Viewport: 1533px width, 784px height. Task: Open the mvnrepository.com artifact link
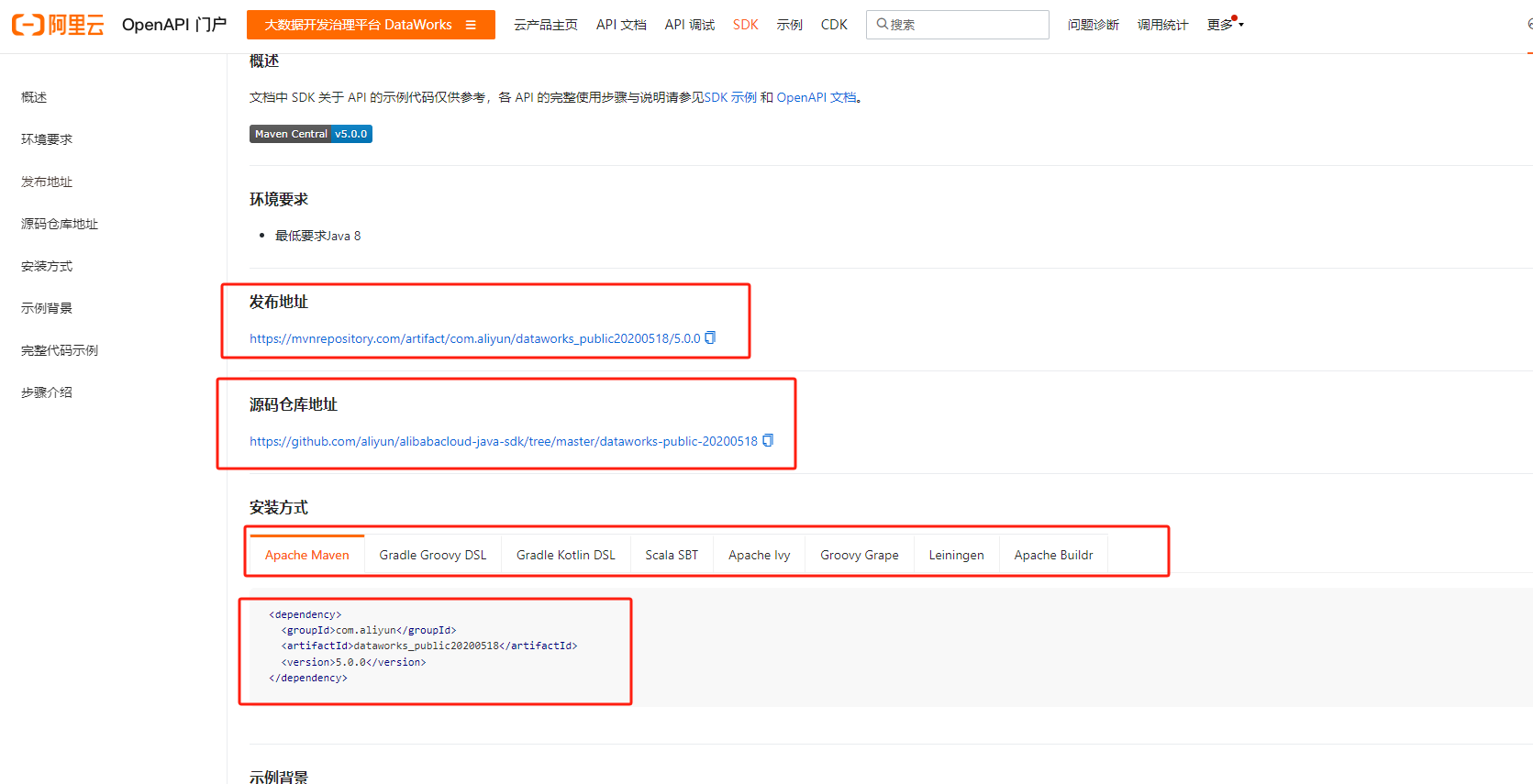click(x=475, y=338)
